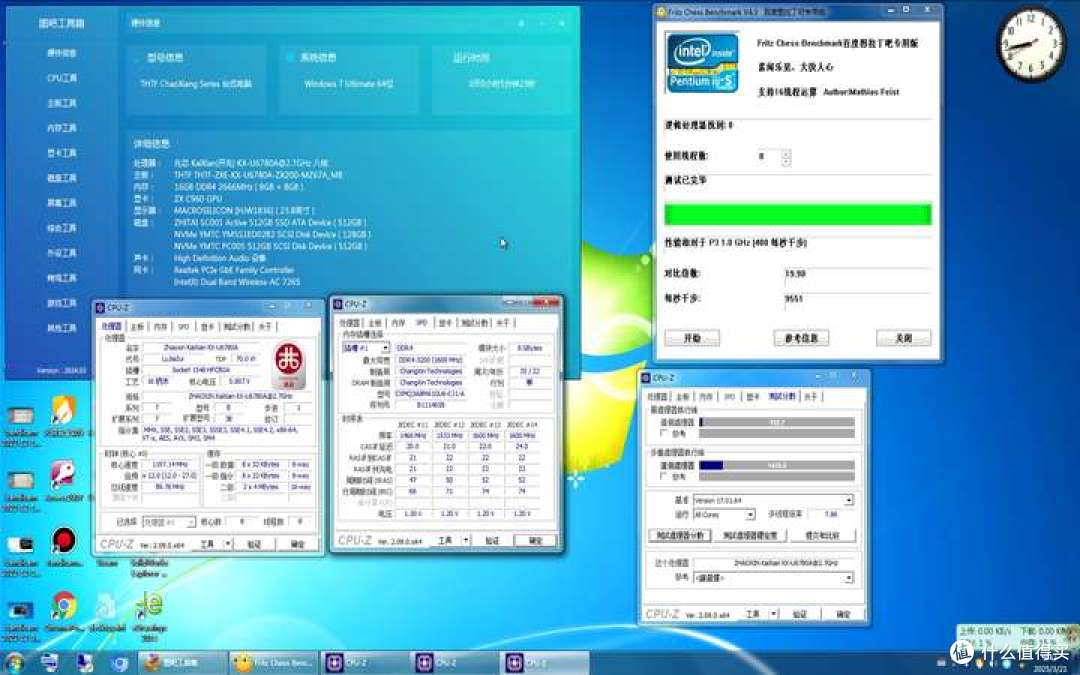The image size is (1080, 675).
Task: Click the single-thread score bar in CPU-Z
Action: pyautogui.click(x=777, y=422)
